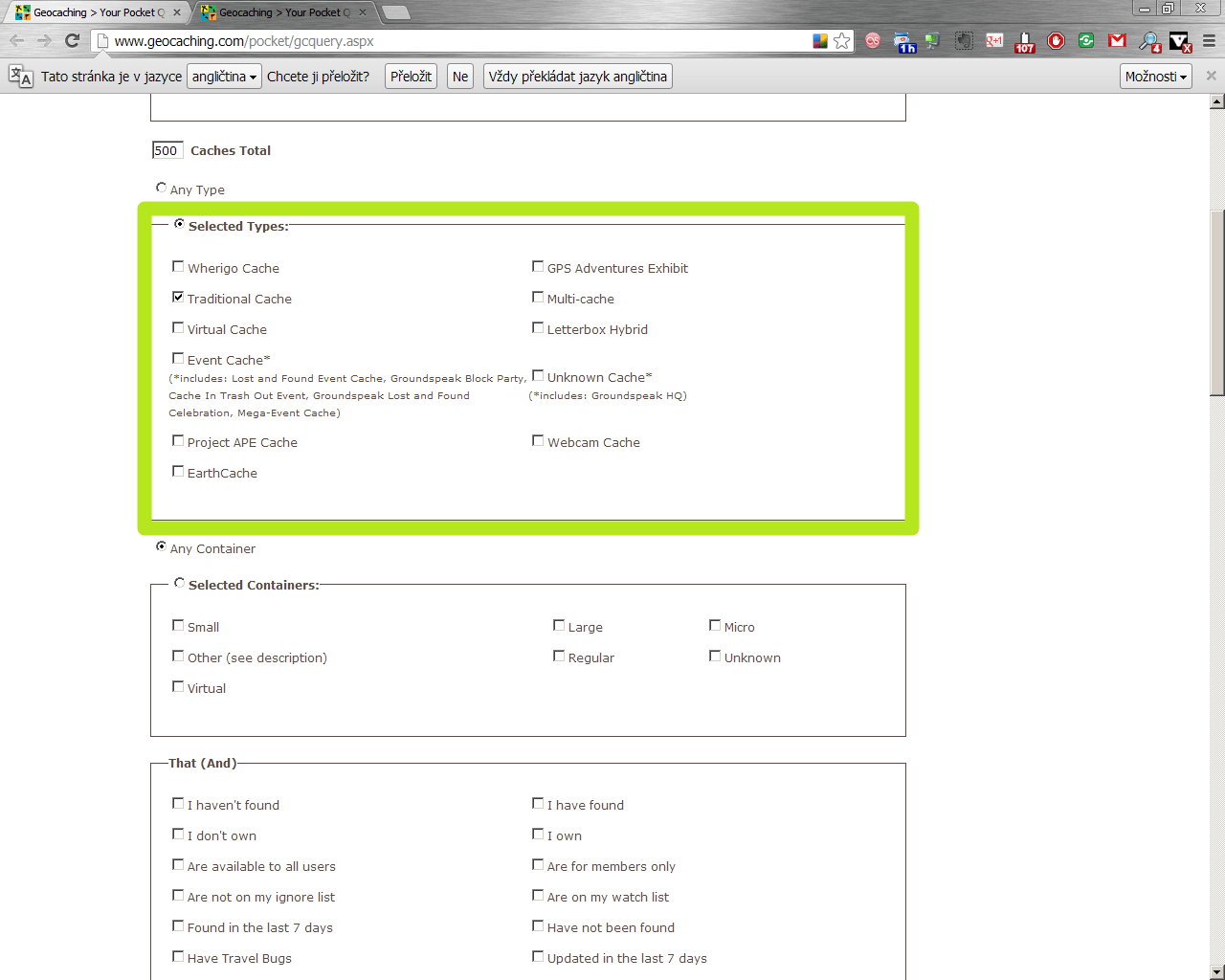
Task: Click the scroll-up arrow of the page scrollbar
Action: 1217,101
